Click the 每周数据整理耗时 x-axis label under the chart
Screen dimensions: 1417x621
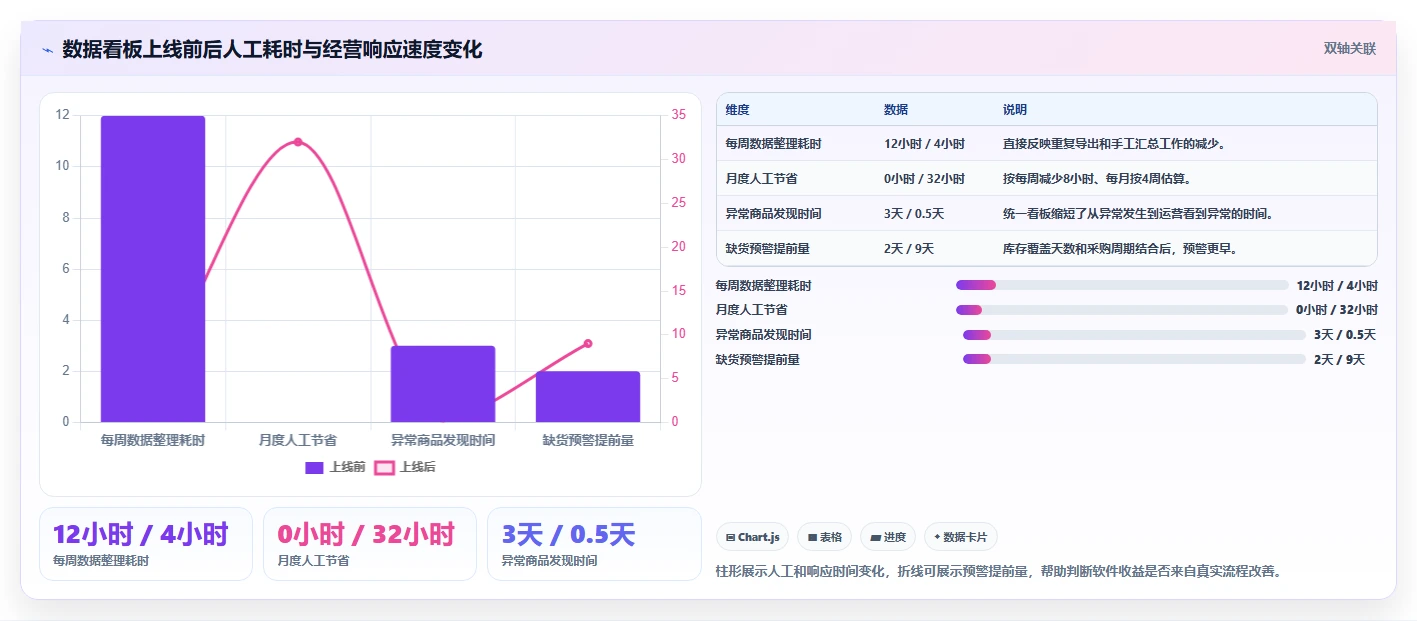pyautogui.click(x=153, y=440)
